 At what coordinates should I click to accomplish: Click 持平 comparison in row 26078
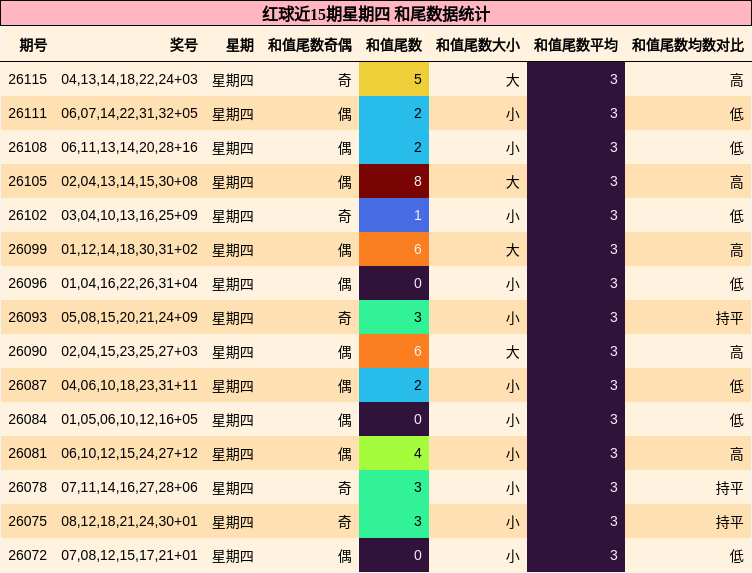click(x=729, y=488)
